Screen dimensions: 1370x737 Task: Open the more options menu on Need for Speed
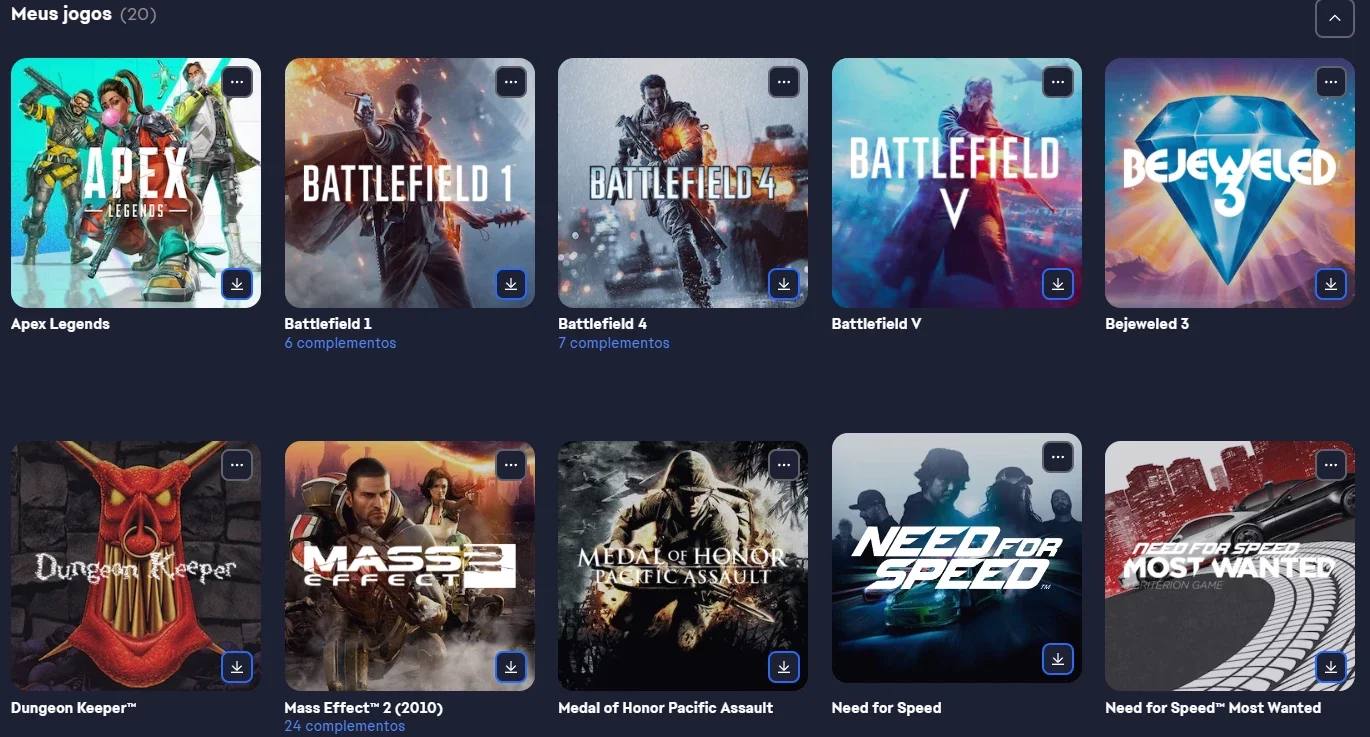[1058, 457]
